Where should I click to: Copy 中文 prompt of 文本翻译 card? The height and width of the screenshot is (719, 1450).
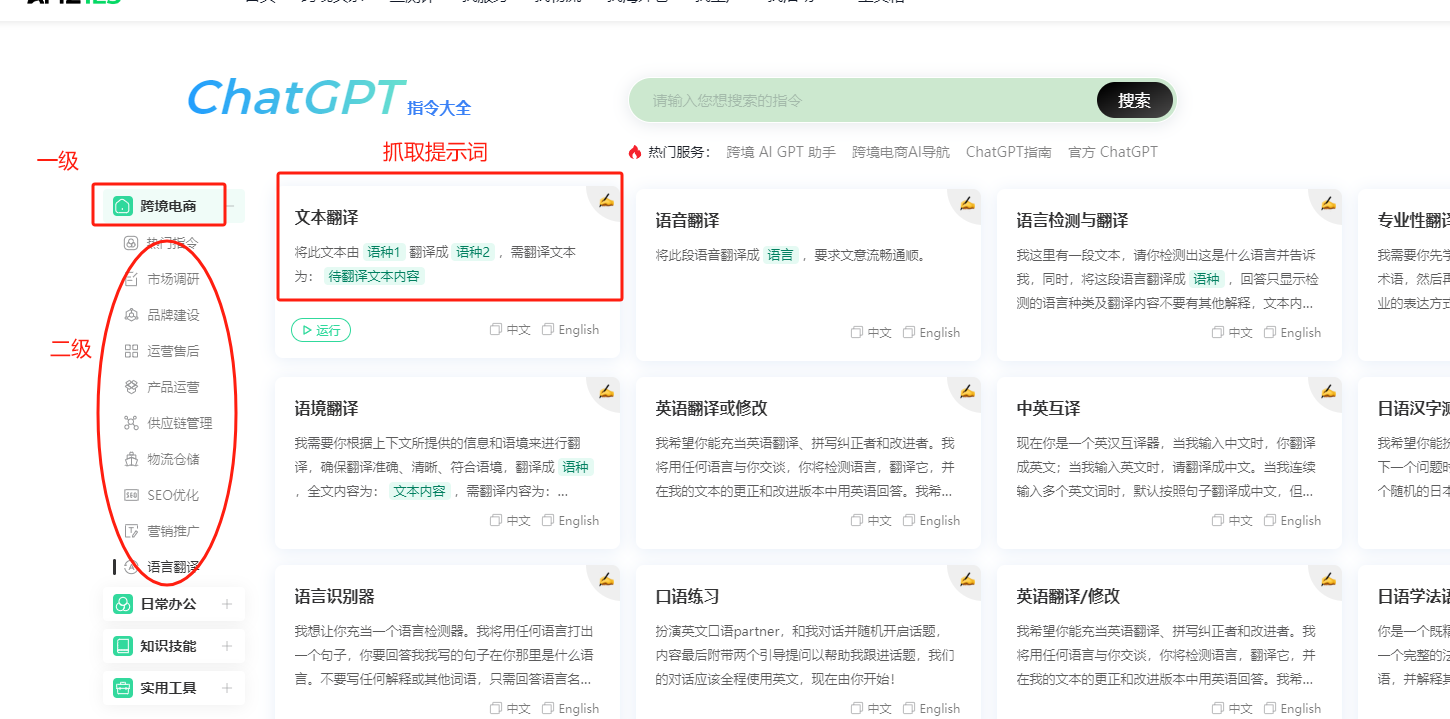510,330
